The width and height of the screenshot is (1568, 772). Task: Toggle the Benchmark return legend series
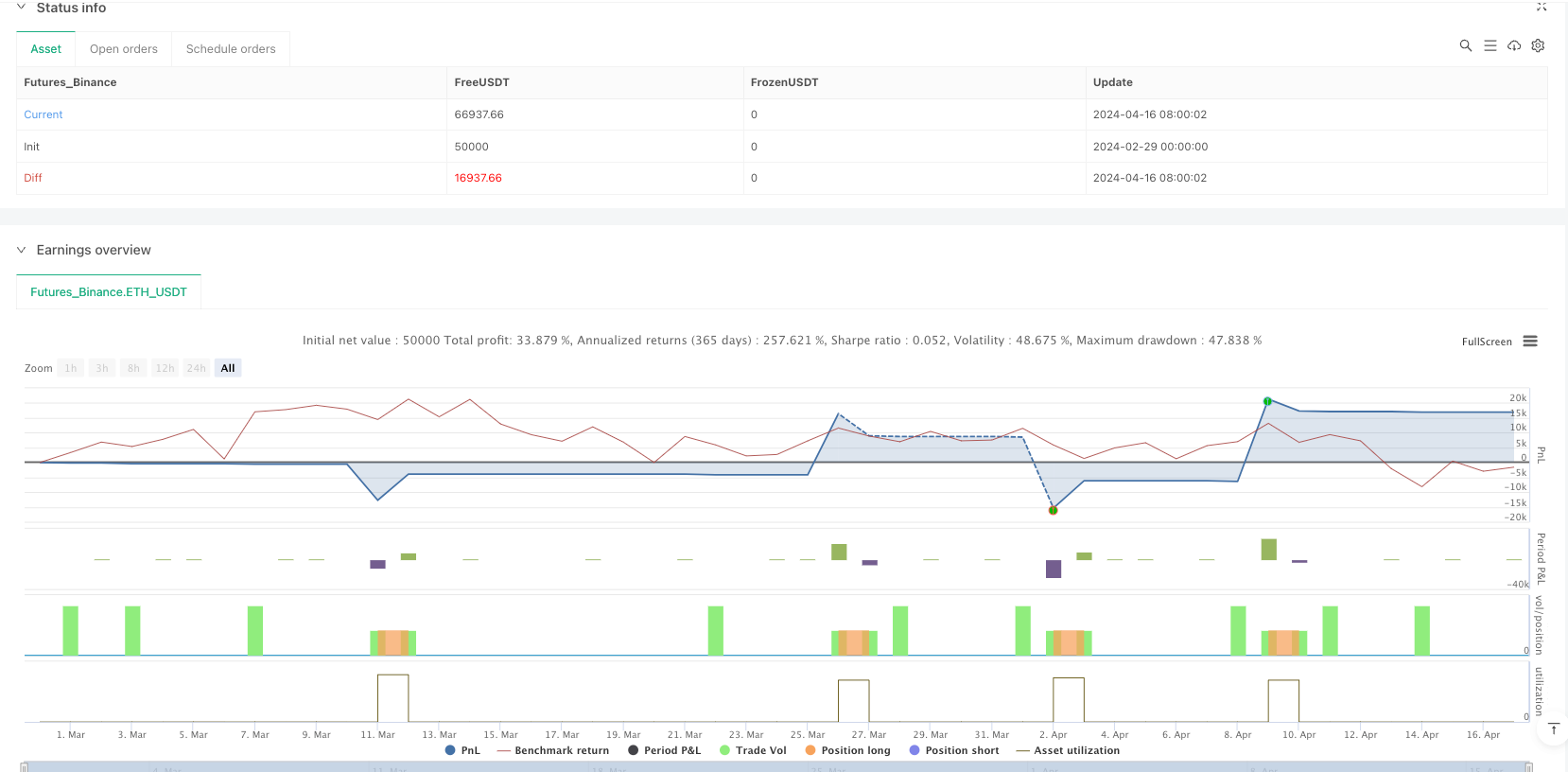pyautogui.click(x=553, y=750)
